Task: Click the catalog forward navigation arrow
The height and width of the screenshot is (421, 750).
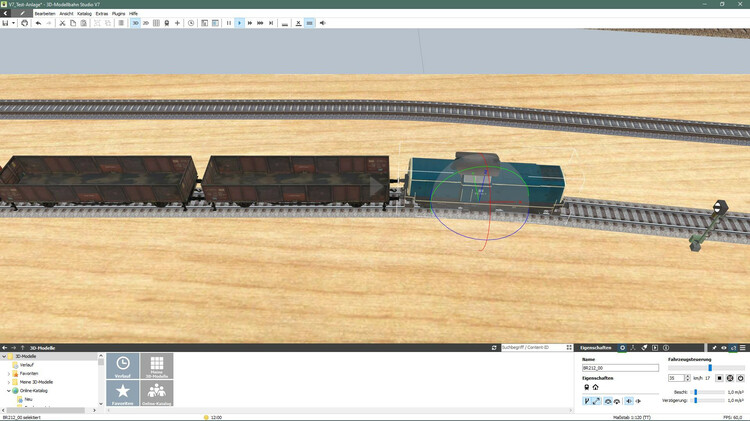Action: click(x=13, y=348)
